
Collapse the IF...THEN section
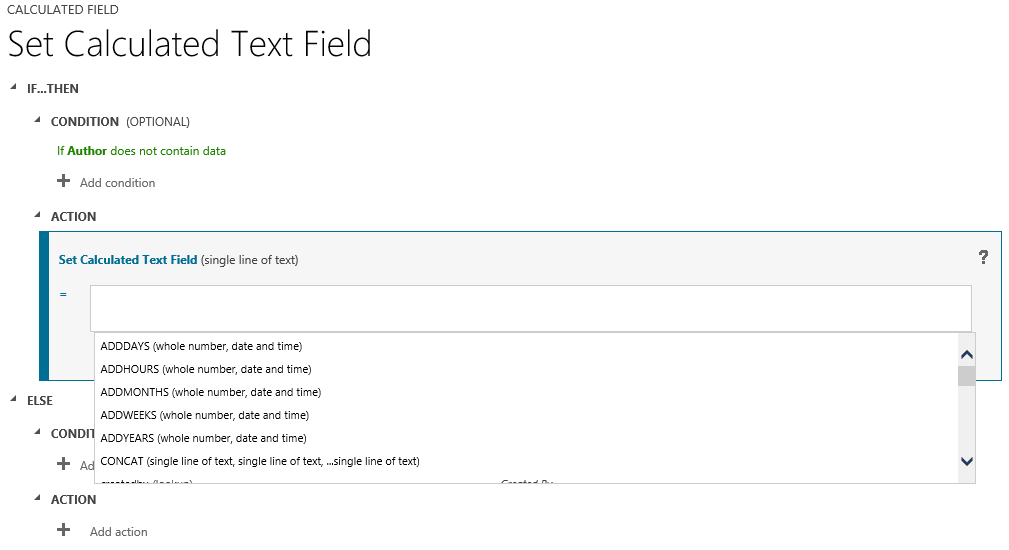[x=14, y=89]
